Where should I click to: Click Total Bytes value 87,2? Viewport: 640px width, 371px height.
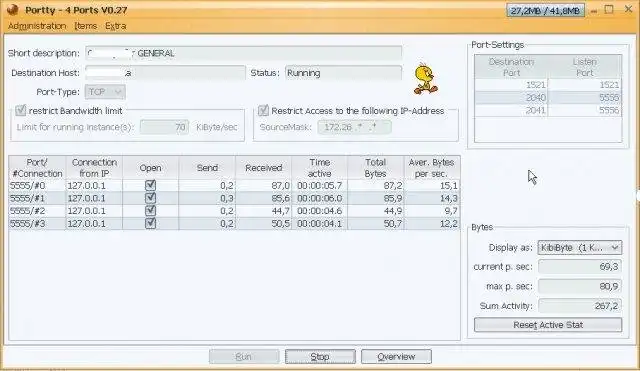[x=376, y=186]
